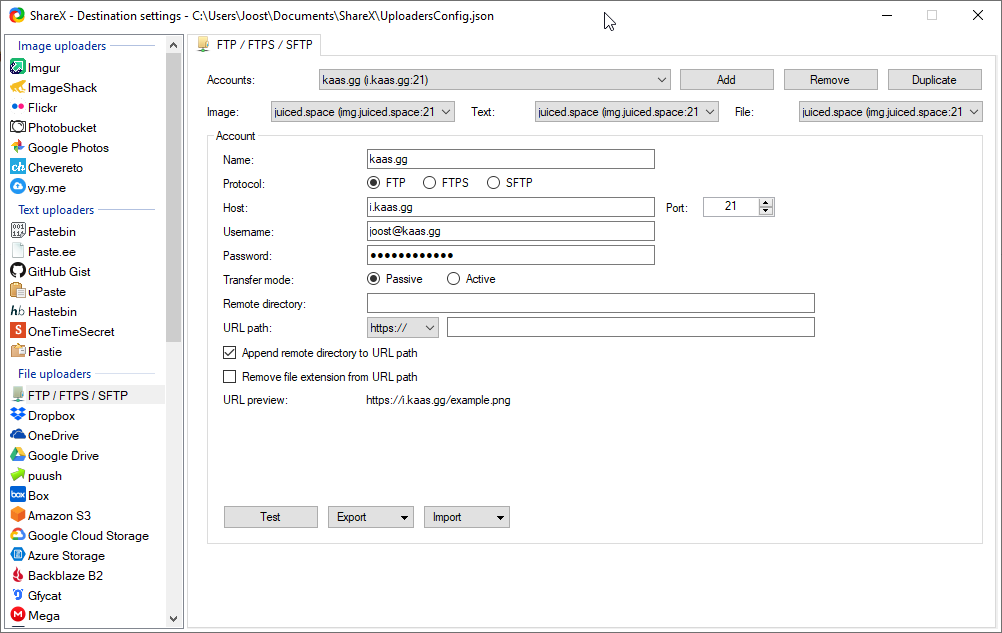Select Pastebin in the text uploaders list
The height and width of the screenshot is (633, 1002).
point(51,232)
